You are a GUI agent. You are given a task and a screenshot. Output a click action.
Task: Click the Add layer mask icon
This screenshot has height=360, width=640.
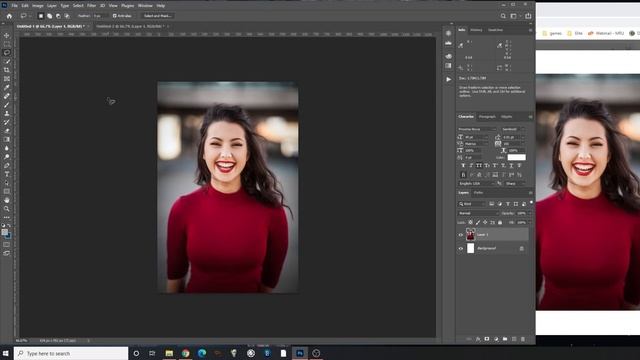[487, 339]
